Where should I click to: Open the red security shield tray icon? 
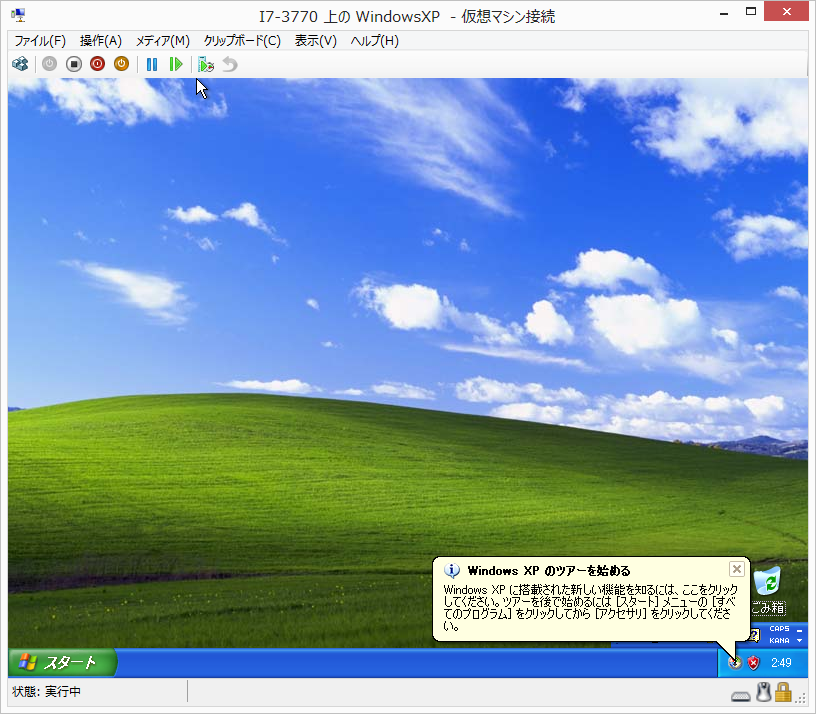point(753,662)
